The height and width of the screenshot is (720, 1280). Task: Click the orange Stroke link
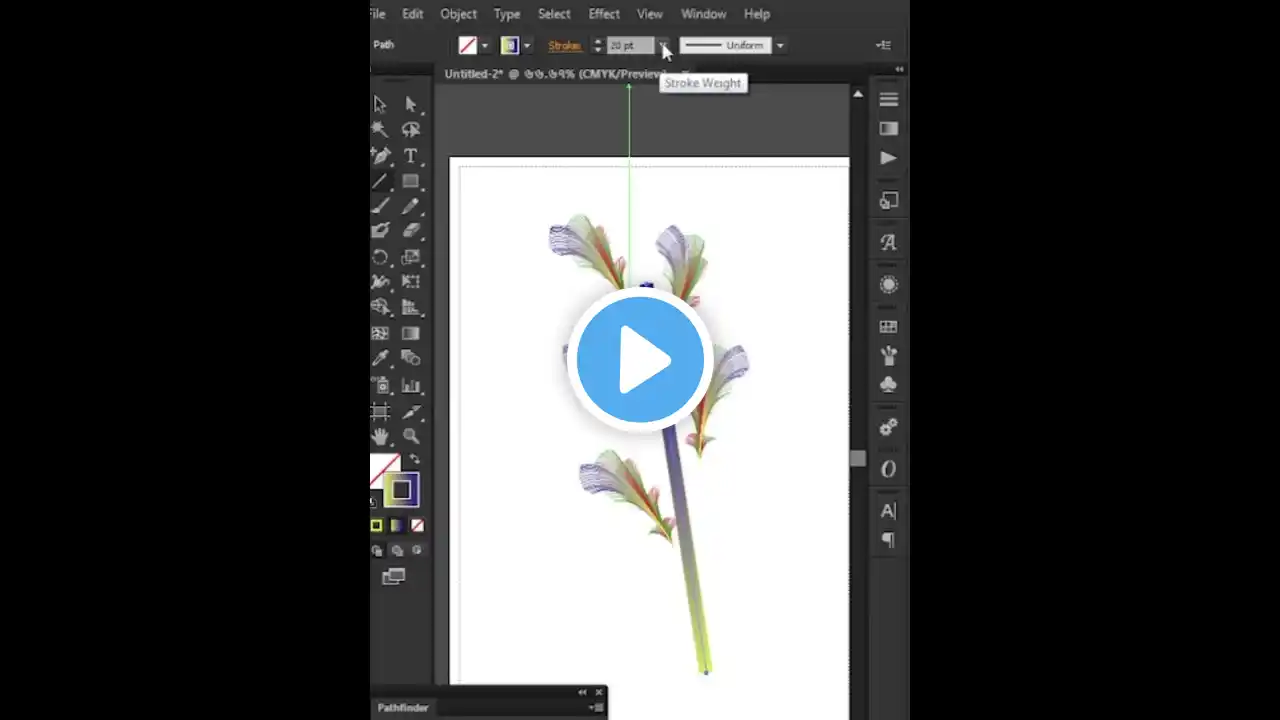coord(565,45)
